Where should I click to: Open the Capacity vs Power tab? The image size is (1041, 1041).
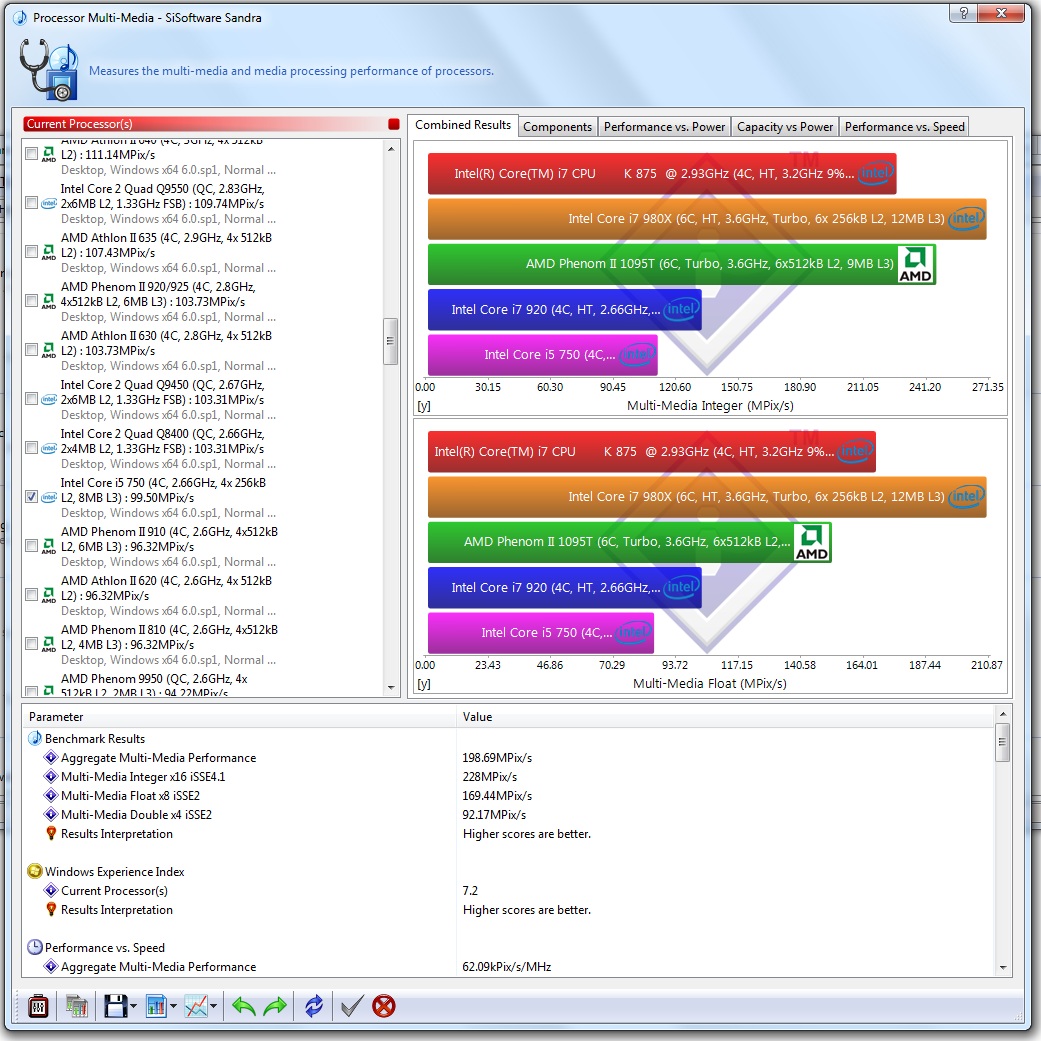[785, 127]
